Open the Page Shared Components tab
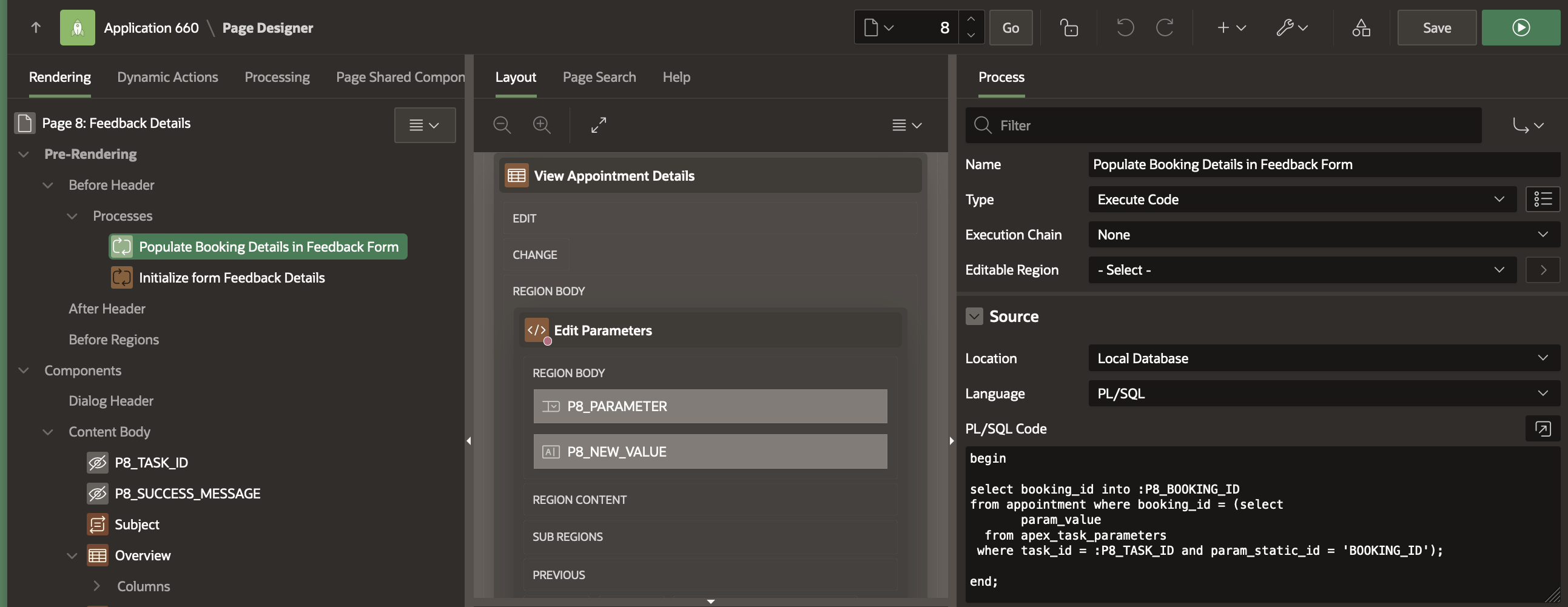Image resolution: width=1568 pixels, height=607 pixels. pos(400,77)
